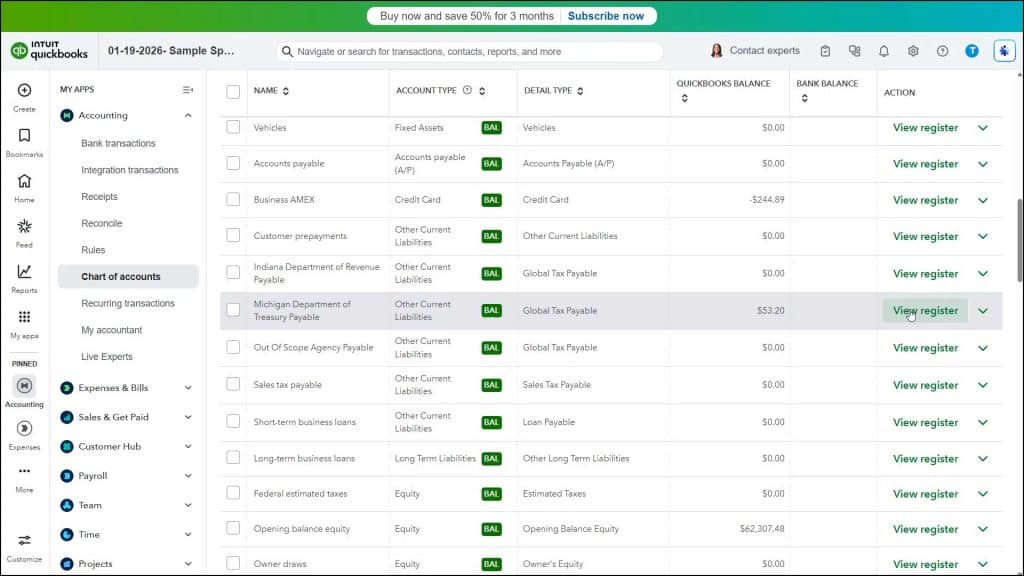This screenshot has height=576, width=1024.
Task: Select Chart of accounts in sidebar
Action: tap(120, 276)
